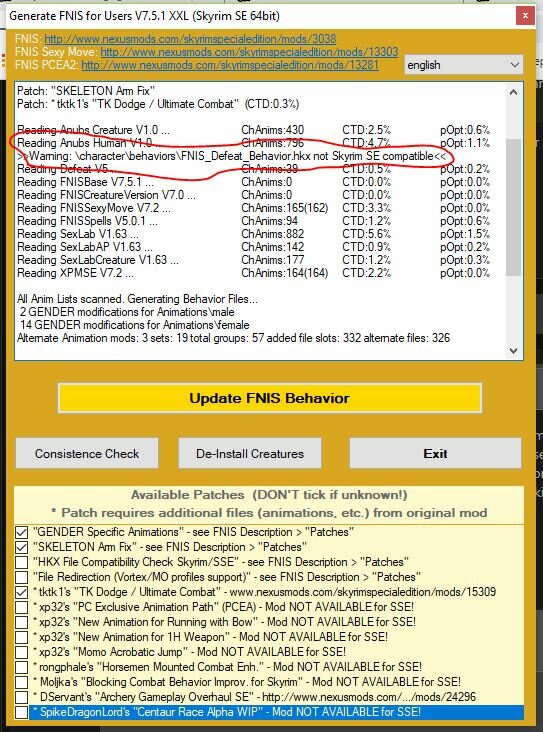The width and height of the screenshot is (543, 732).
Task: Select the 'Reading Anubs Creature V1.0' log line
Action: coord(254,130)
